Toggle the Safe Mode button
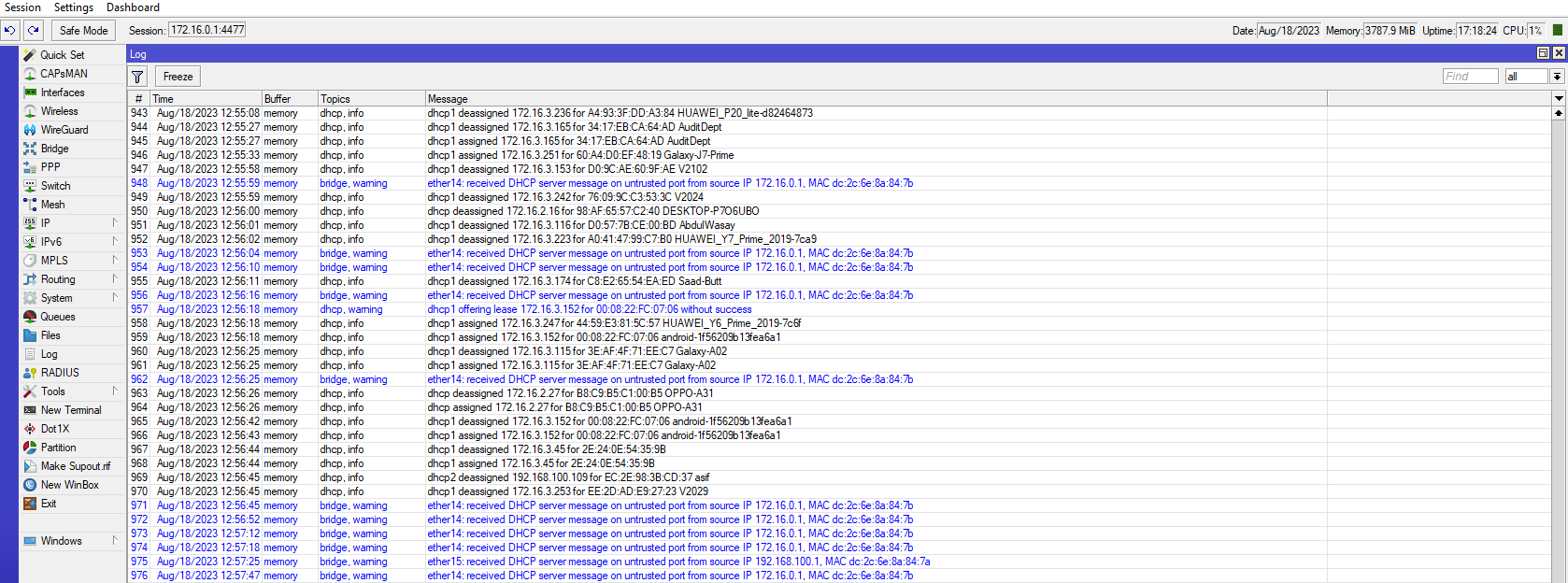Viewport: 1568px width, 583px height. pos(83,31)
